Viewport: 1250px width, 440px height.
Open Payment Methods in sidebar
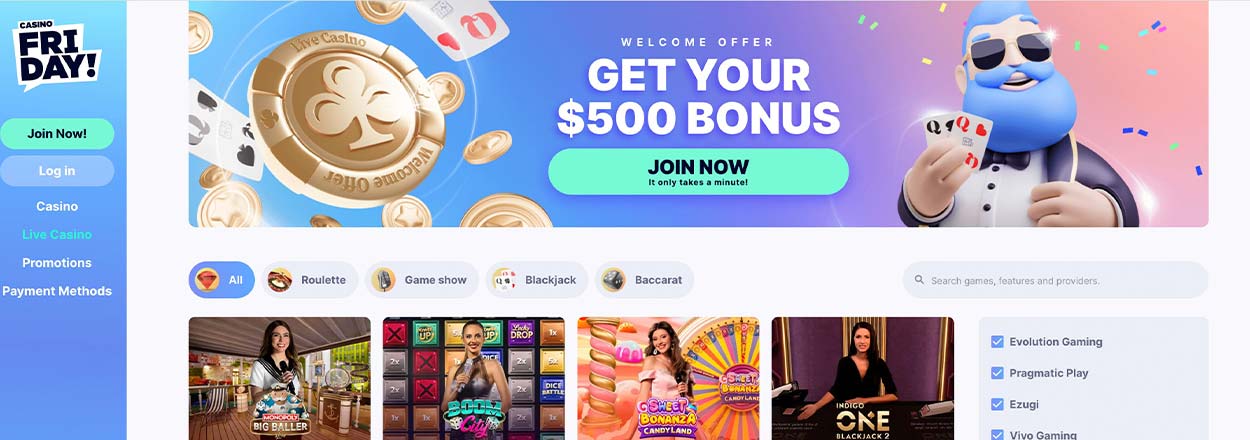point(57,291)
